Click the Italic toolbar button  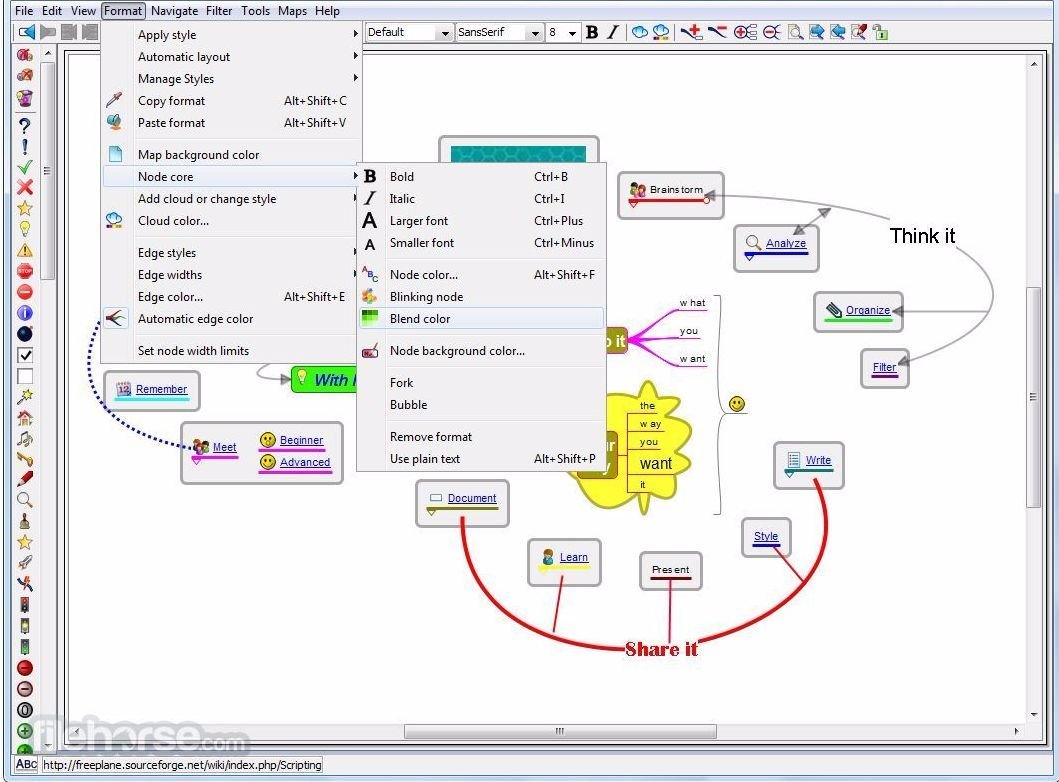click(613, 32)
